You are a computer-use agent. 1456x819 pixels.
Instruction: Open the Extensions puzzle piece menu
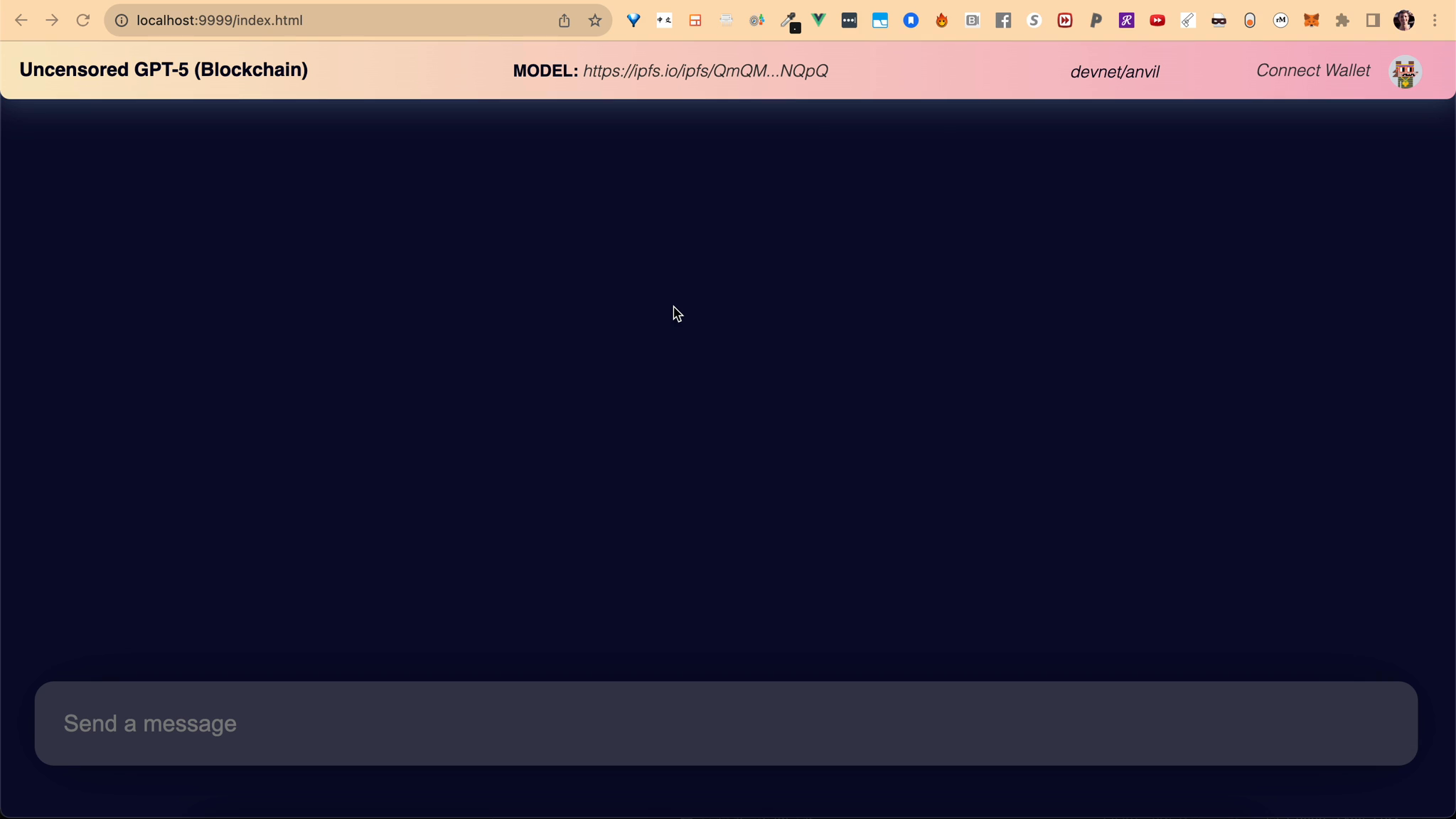point(1342,21)
